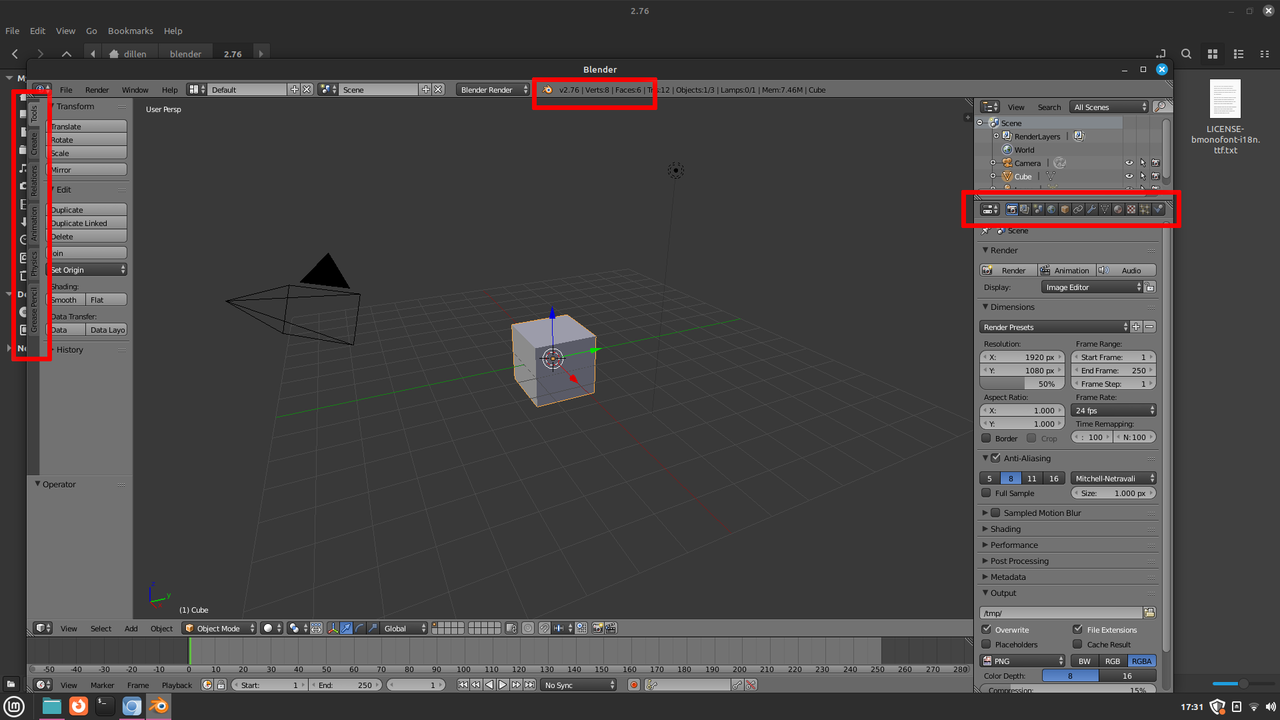Open Firefox from the taskbar
Screen dimensions: 1280x720
pyautogui.click(x=78, y=706)
